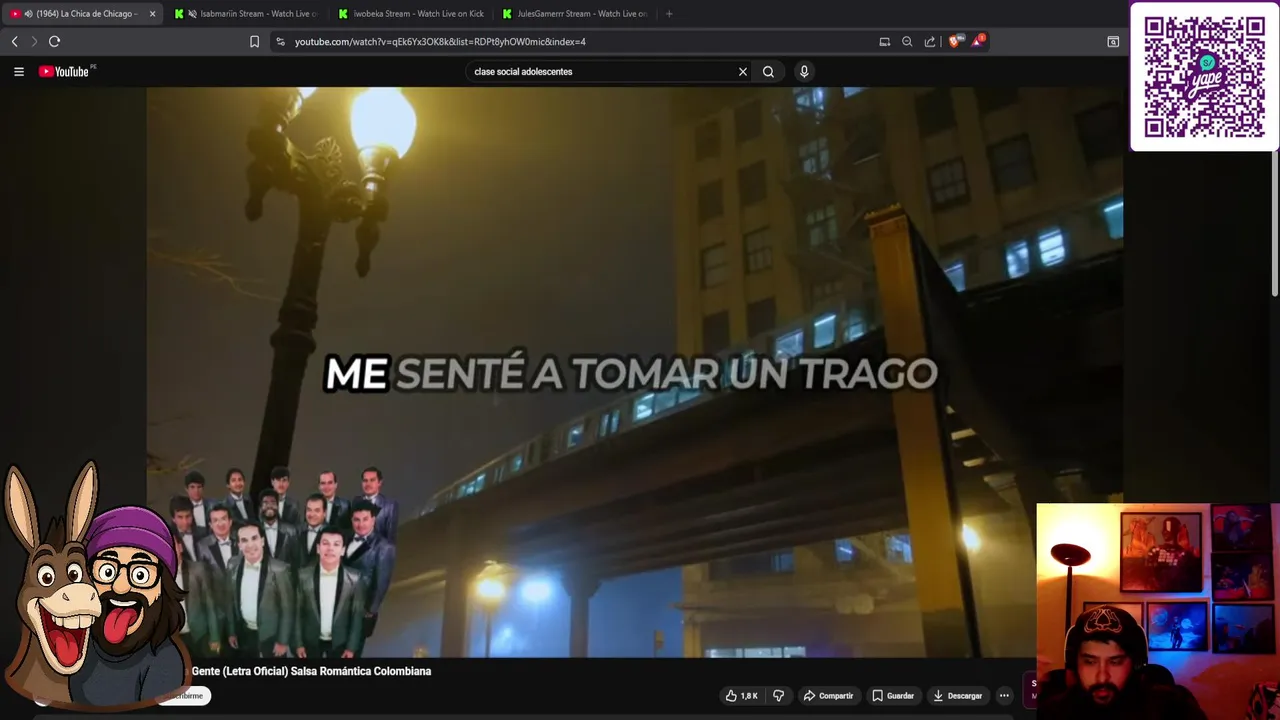Clear the YouTube search box text
This screenshot has width=1280, height=720.
tap(742, 71)
